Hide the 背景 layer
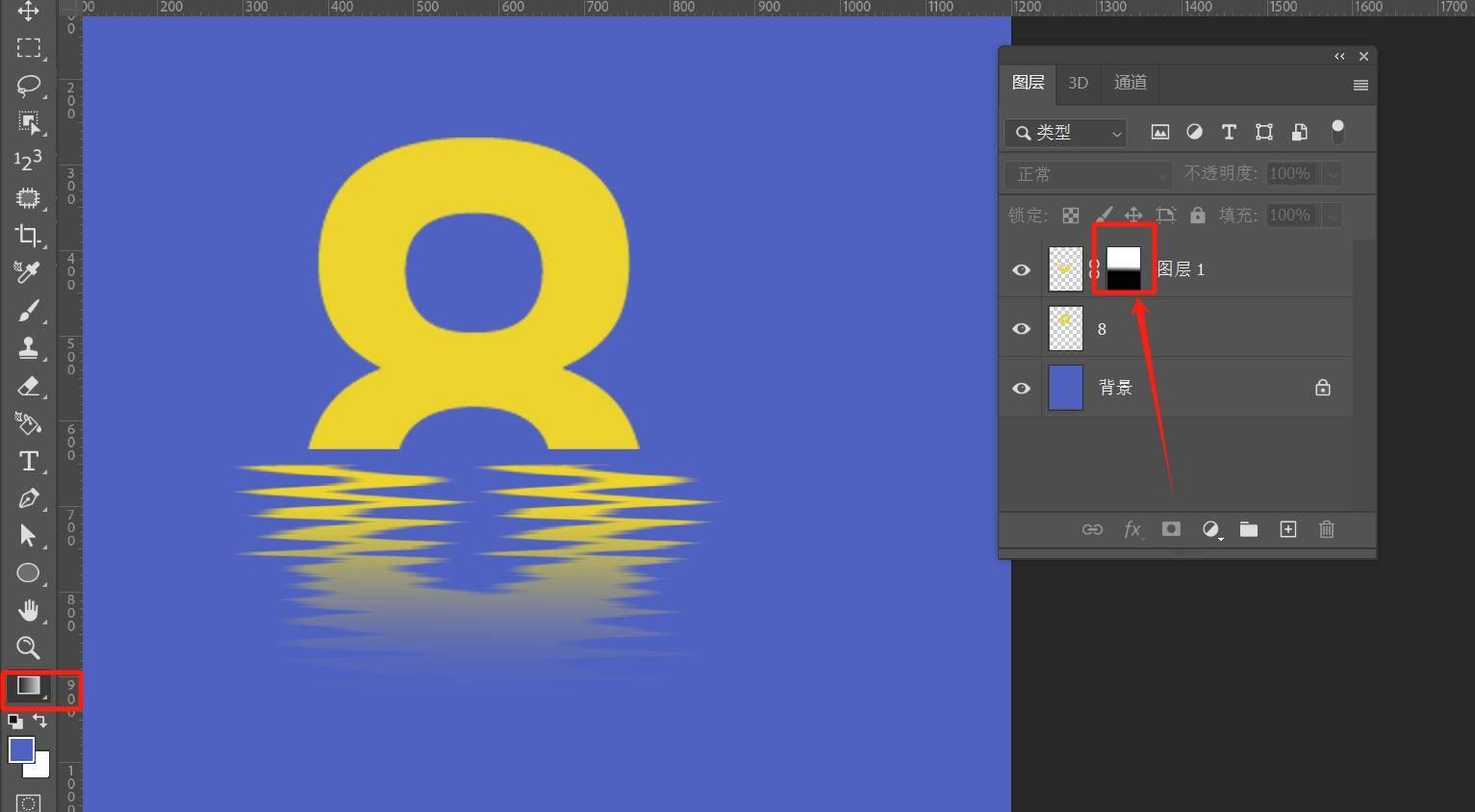The width and height of the screenshot is (1475, 812). pyautogui.click(x=1021, y=389)
